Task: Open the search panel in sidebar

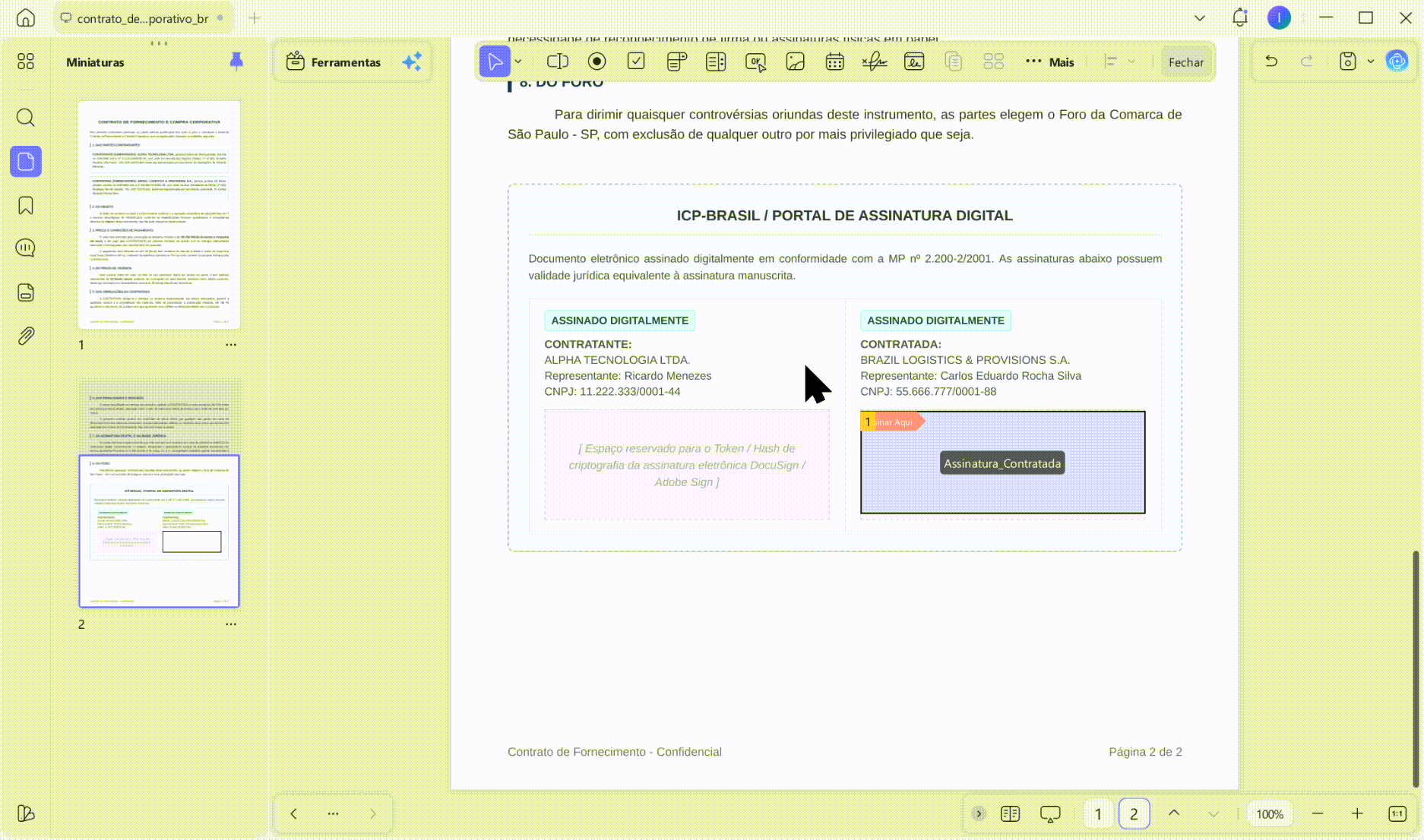Action: click(x=26, y=118)
